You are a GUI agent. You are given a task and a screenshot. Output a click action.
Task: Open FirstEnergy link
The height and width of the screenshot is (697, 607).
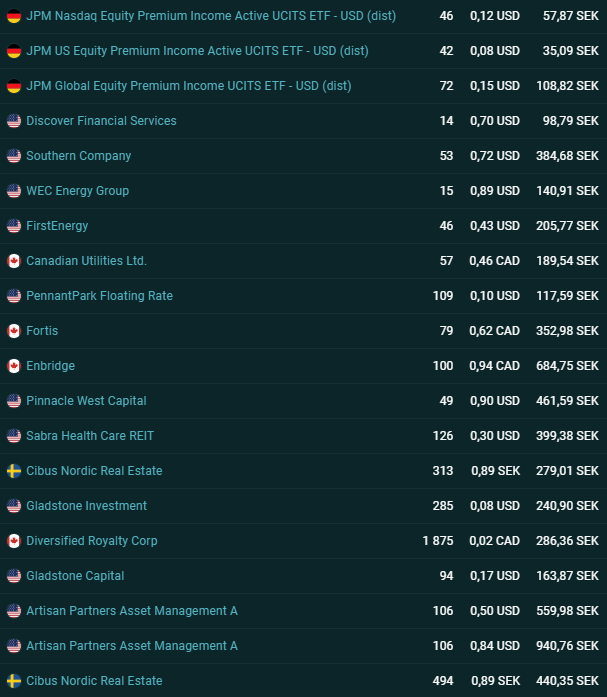pos(57,226)
